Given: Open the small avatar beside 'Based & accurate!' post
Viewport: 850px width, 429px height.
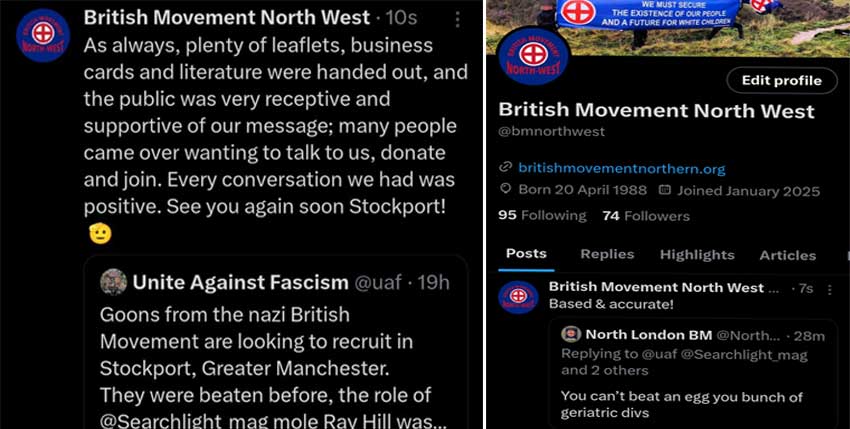Looking at the screenshot, I should pyautogui.click(x=518, y=297).
